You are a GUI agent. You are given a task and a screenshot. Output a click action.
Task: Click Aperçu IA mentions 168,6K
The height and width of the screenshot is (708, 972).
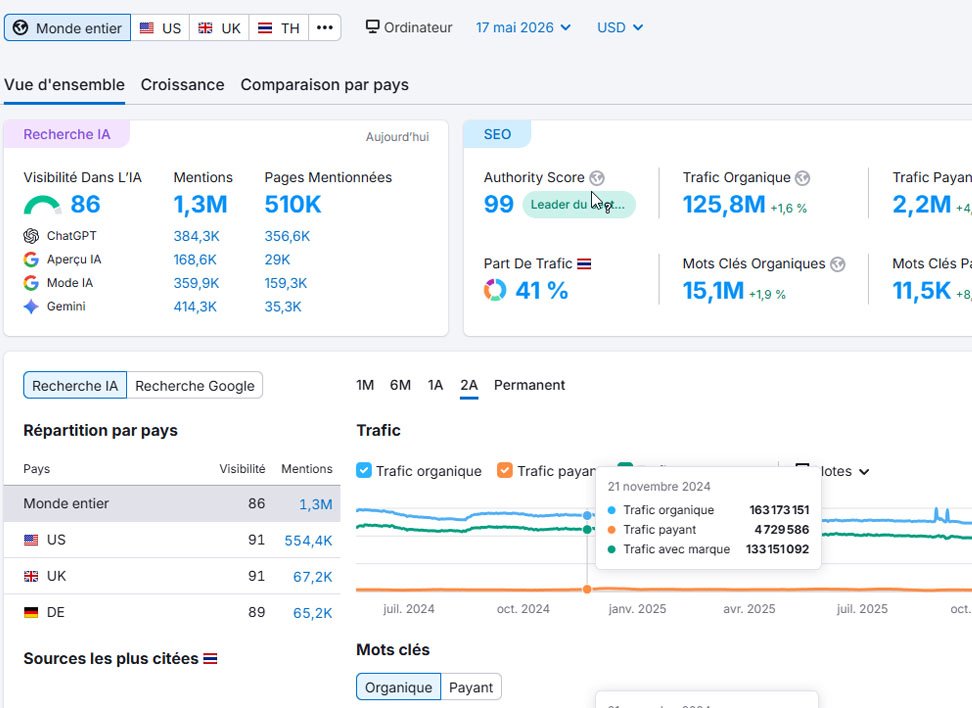coord(195,260)
